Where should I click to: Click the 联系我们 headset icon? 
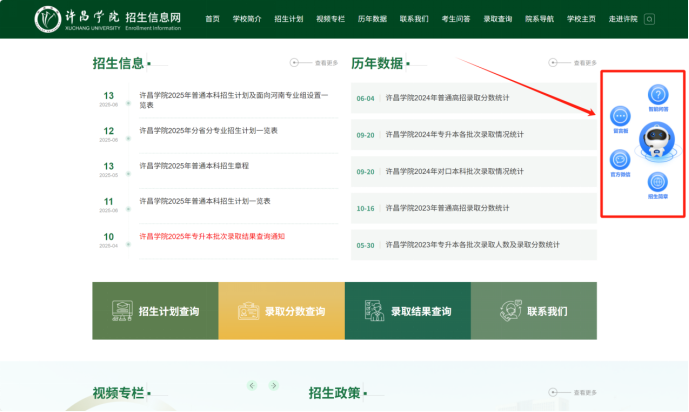pyautogui.click(x=511, y=311)
